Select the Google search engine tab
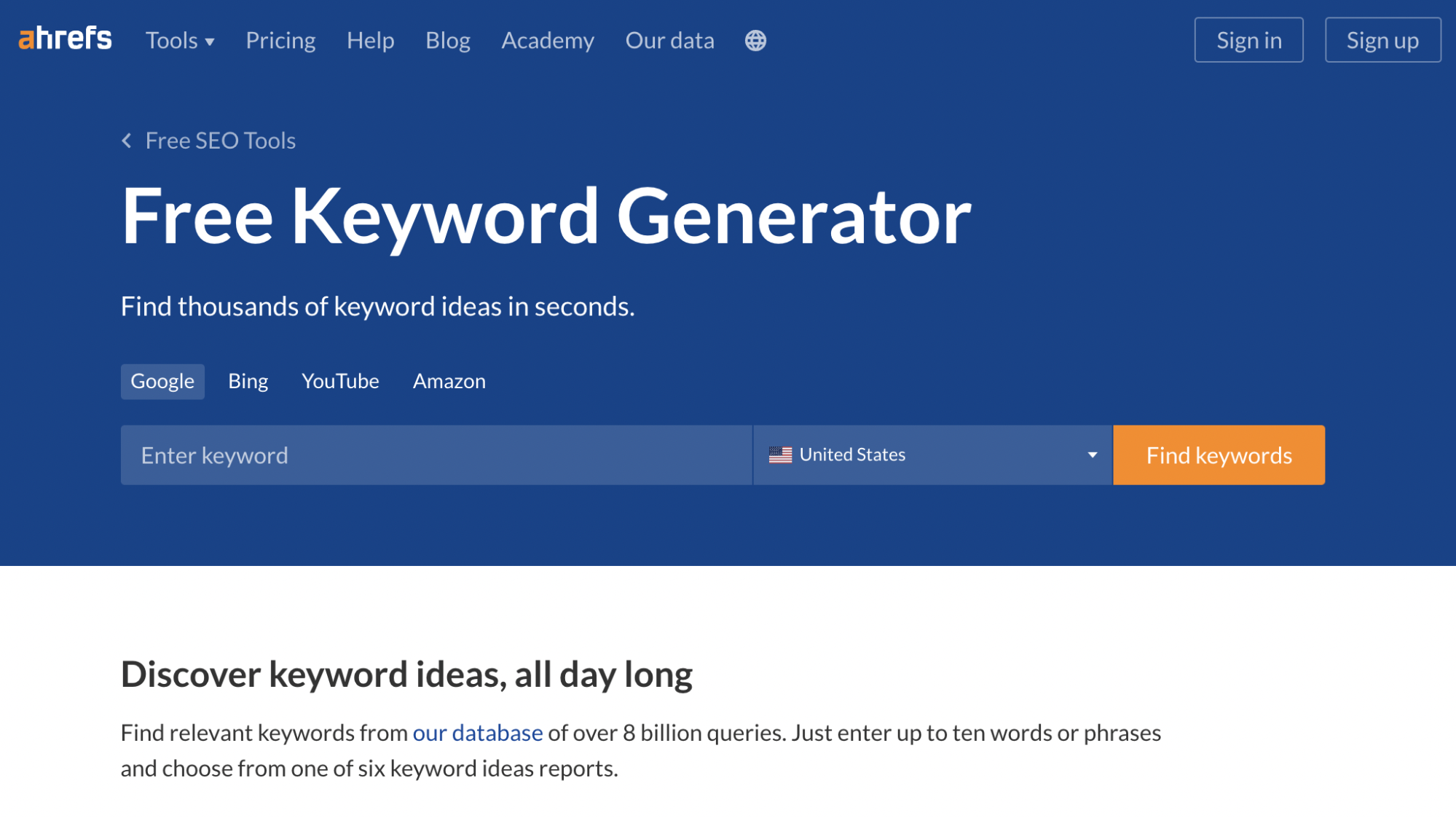The width and height of the screenshot is (1456, 818). (162, 382)
